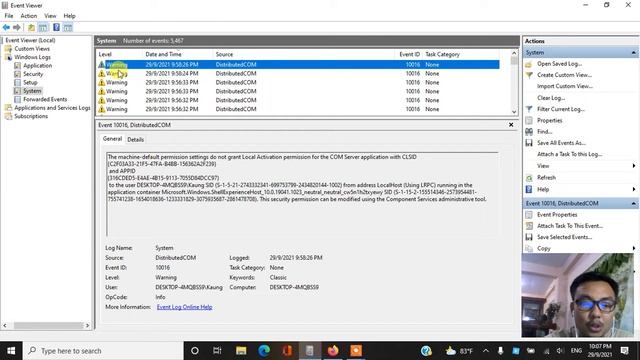Click scroll left arrow of tree pane
This screenshot has width=640, height=360.
click(x=5, y=325)
